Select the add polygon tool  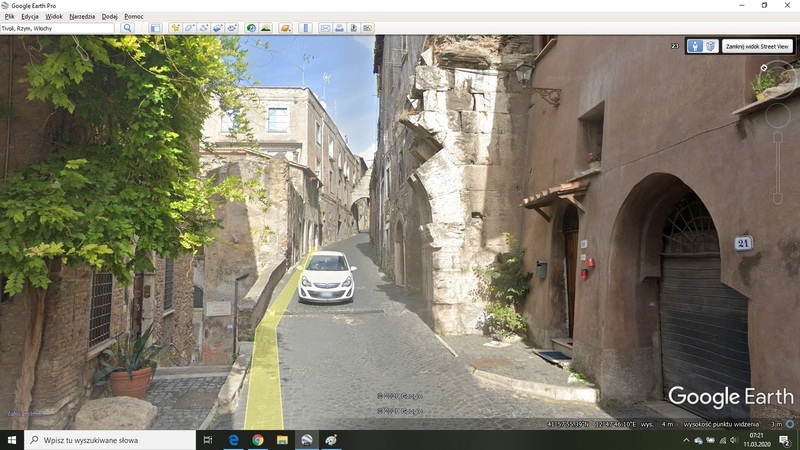click(x=190, y=28)
